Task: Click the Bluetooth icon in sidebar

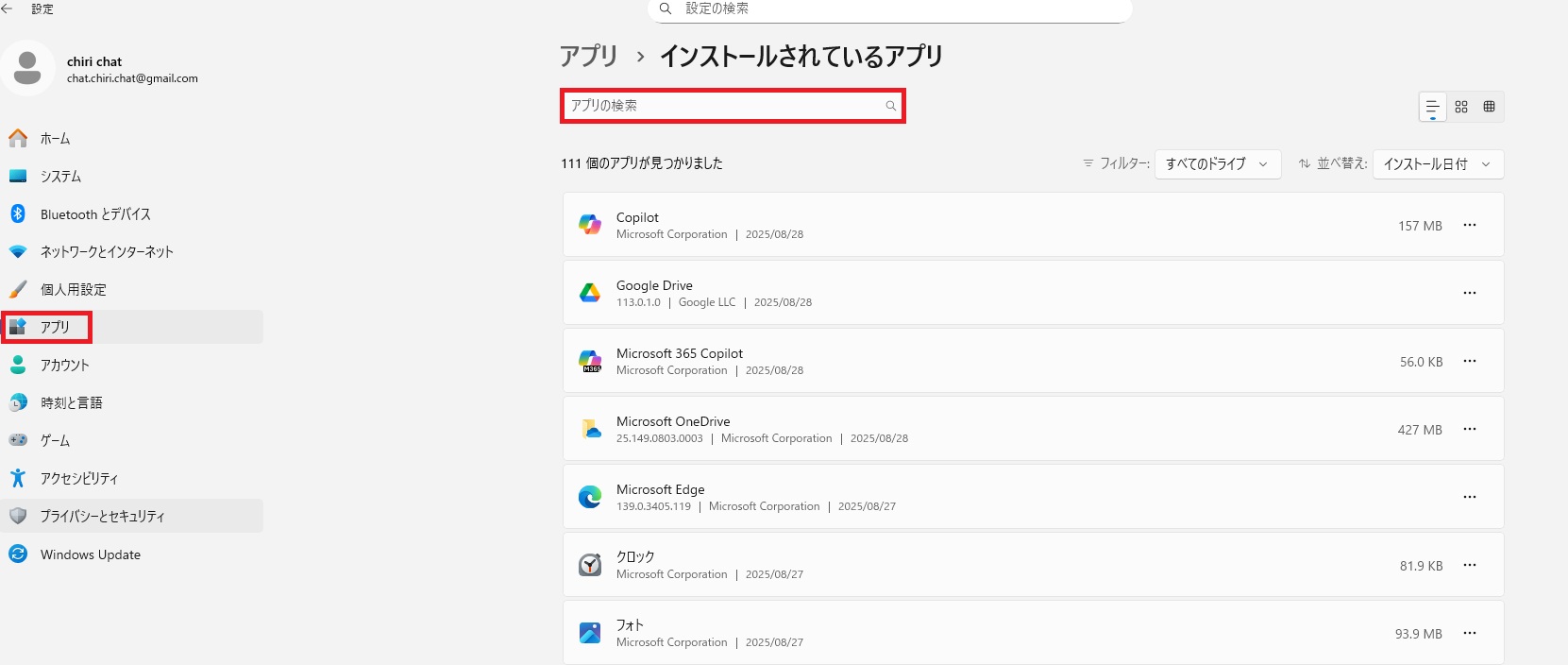Action: coord(18,213)
